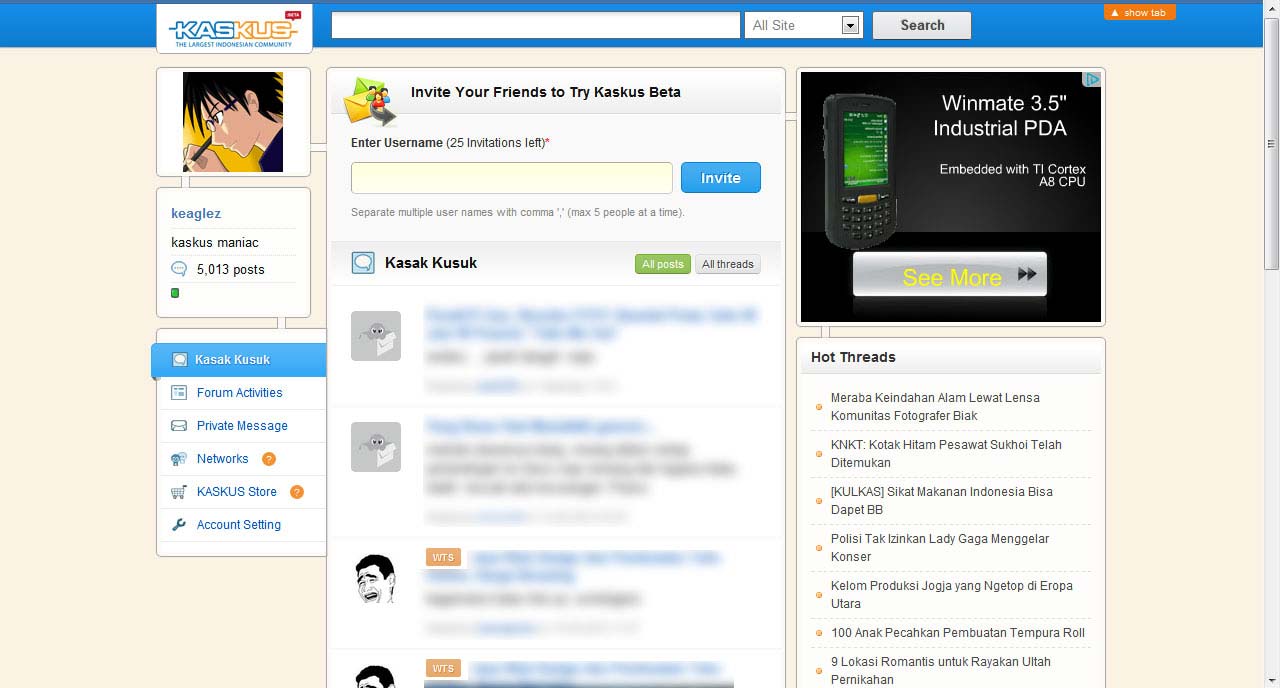Open the KULKAS Sikat Makanan Indonesia thread
The image size is (1280, 688).
point(942,501)
